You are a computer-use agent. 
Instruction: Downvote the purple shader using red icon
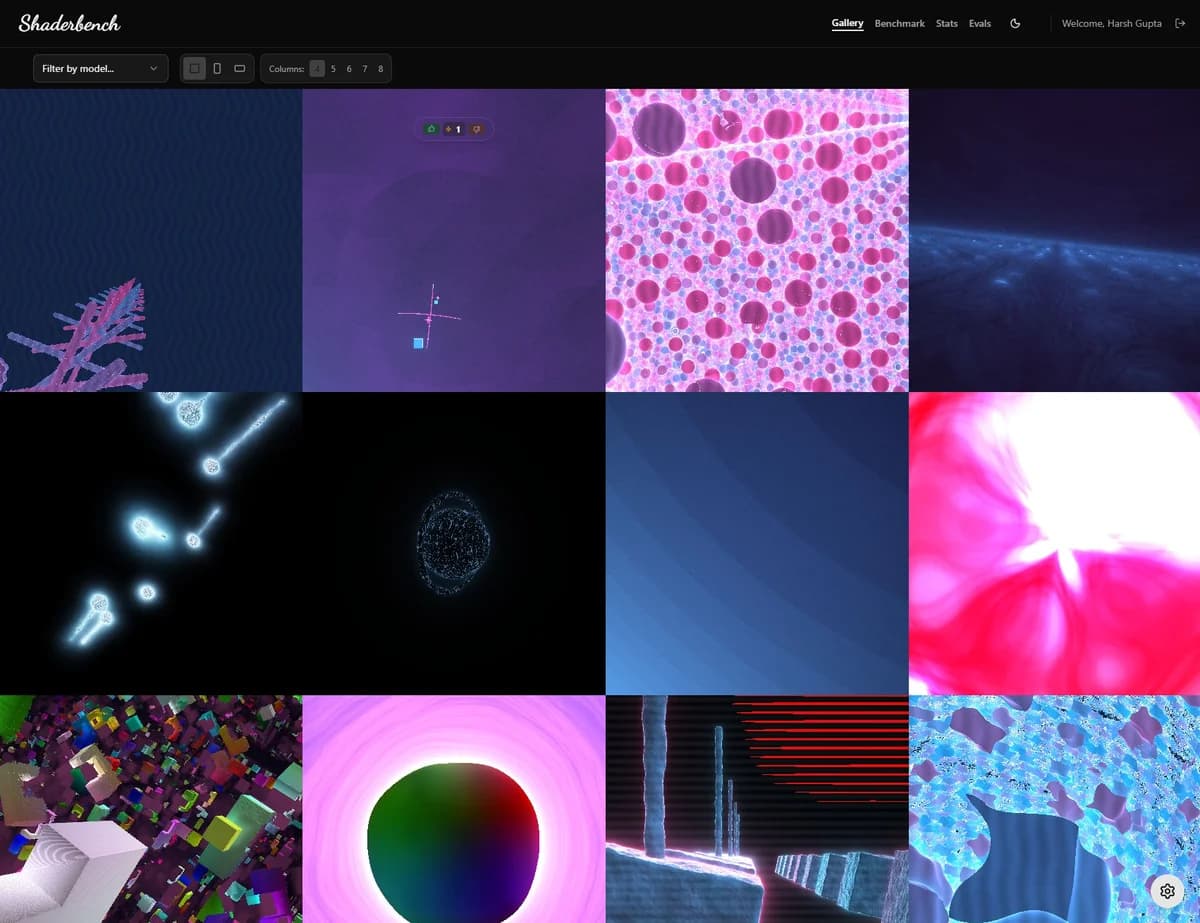[x=476, y=129]
